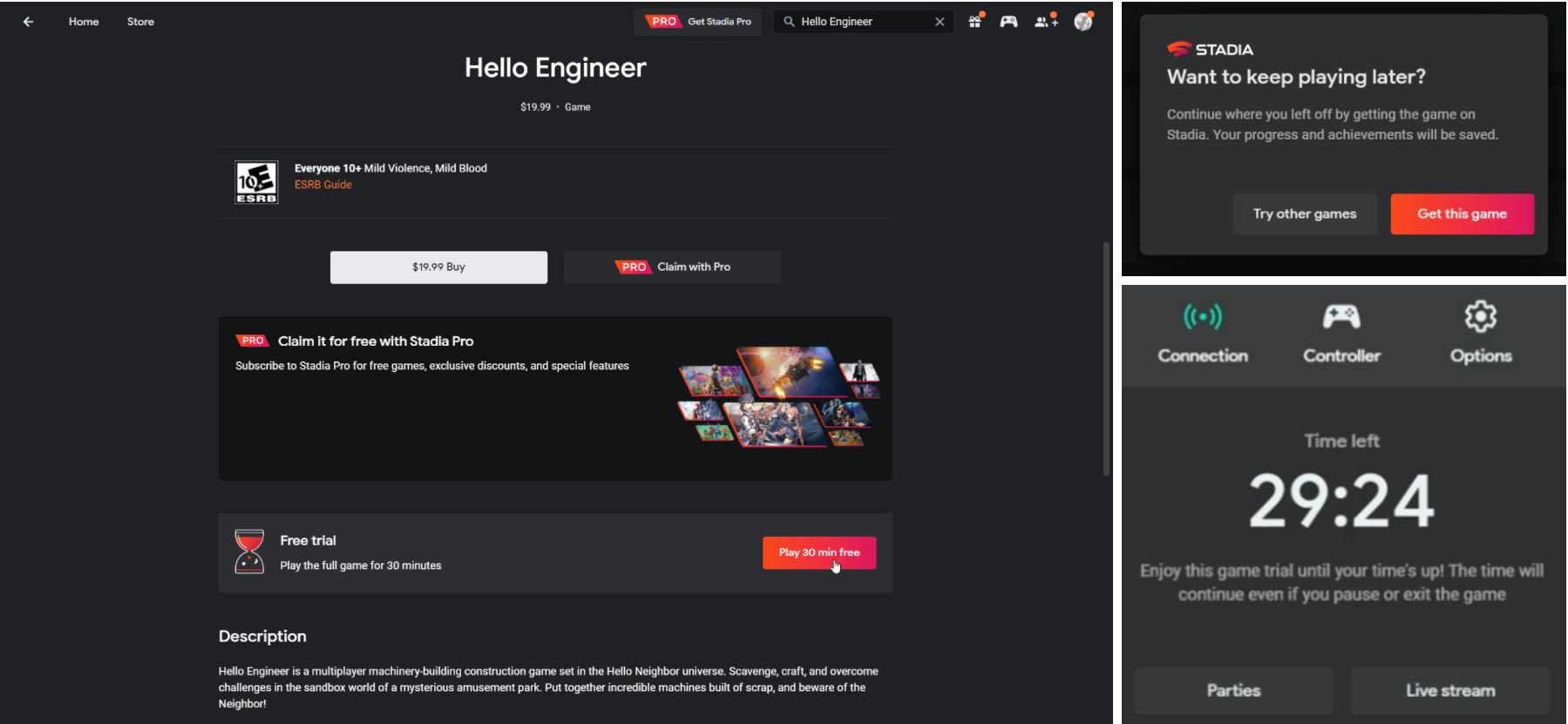Image resolution: width=1568 pixels, height=724 pixels.
Task: Open the profile avatar
Action: tap(1083, 22)
